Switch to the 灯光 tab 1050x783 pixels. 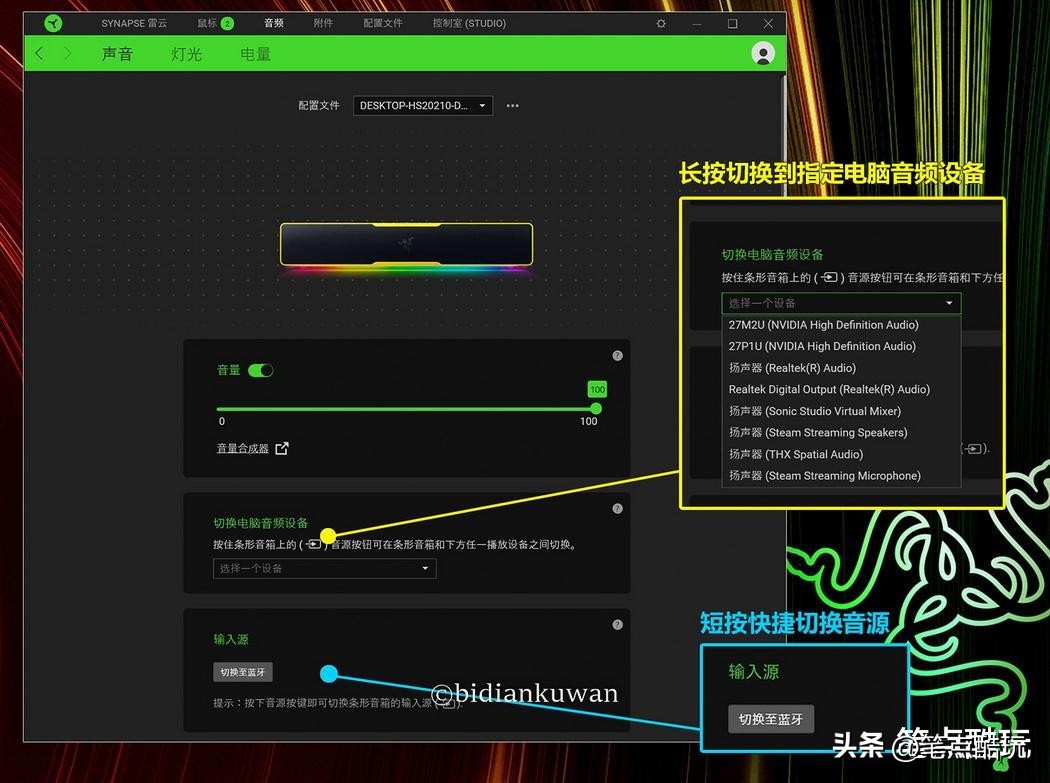coord(186,54)
